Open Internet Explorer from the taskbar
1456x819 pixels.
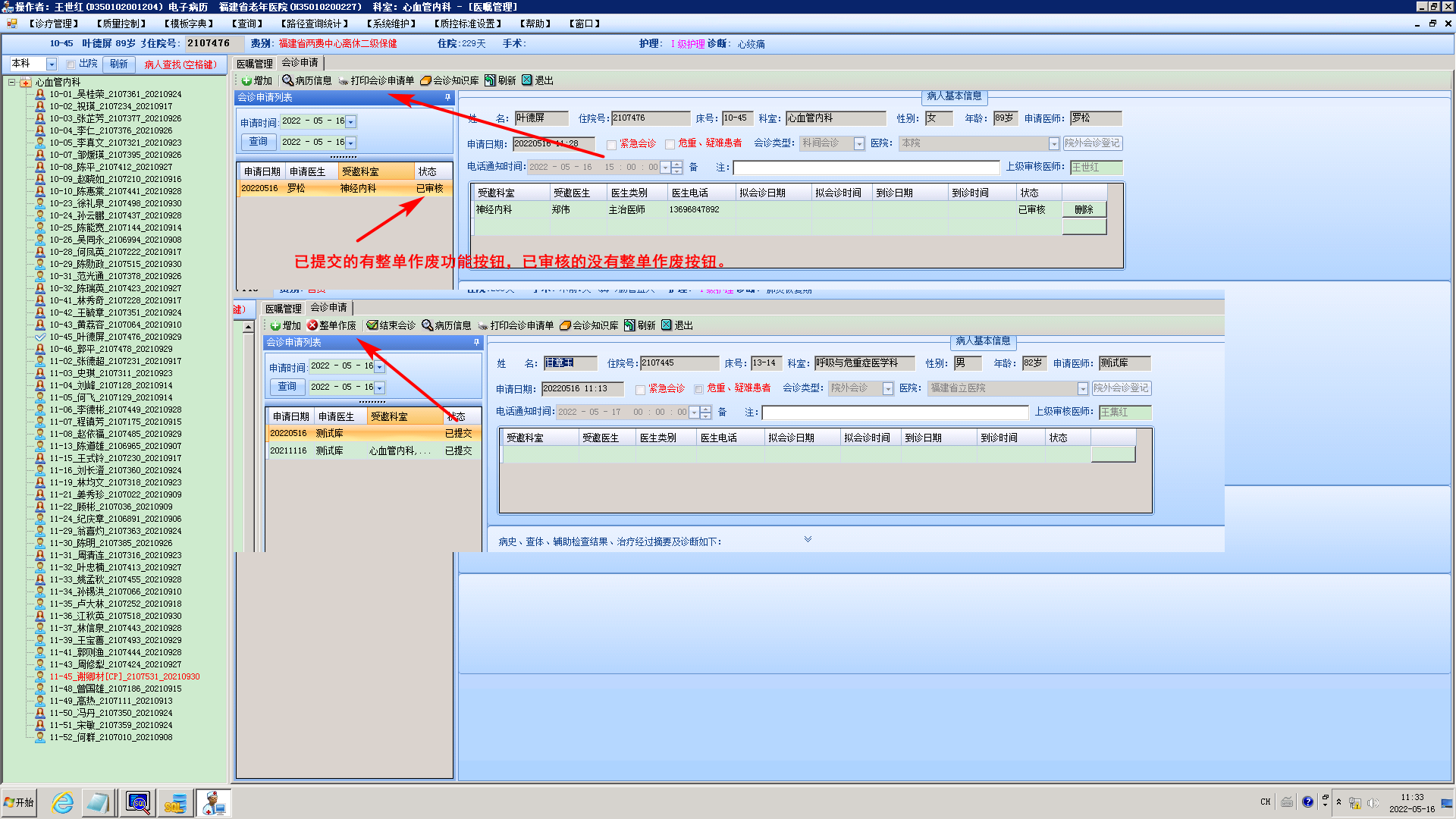(x=62, y=802)
